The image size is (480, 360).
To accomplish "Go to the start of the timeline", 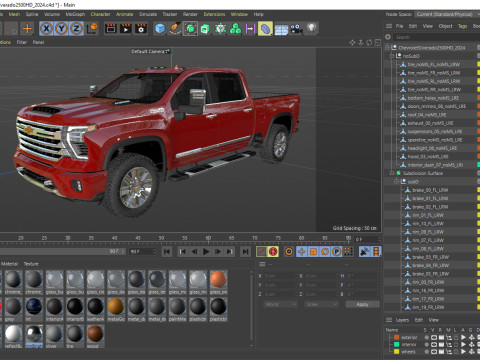I will coord(167,251).
